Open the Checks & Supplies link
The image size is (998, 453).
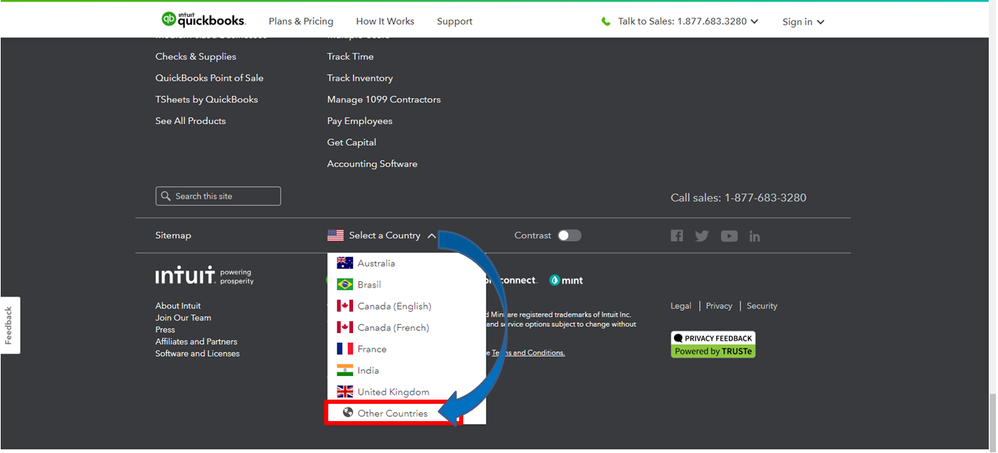[x=195, y=57]
